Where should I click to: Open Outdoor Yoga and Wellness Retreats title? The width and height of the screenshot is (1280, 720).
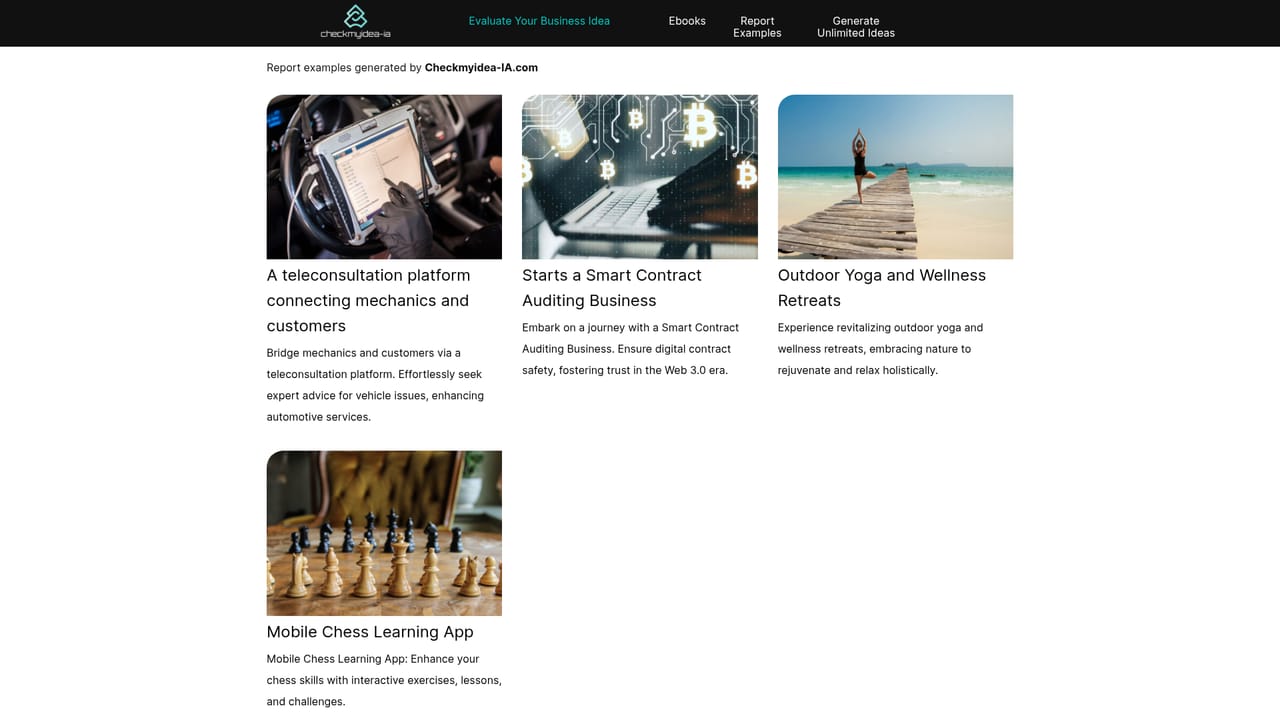pos(882,288)
